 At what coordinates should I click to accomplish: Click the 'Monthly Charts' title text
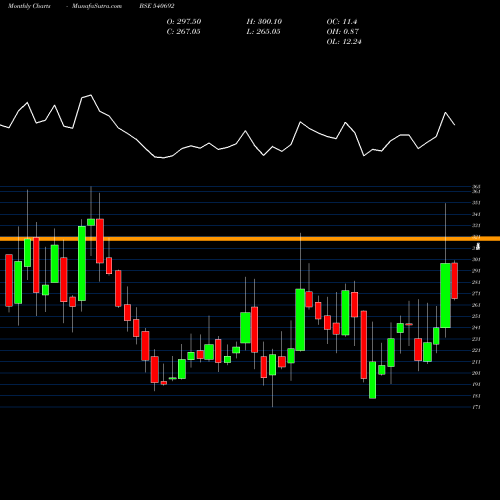point(29,6)
